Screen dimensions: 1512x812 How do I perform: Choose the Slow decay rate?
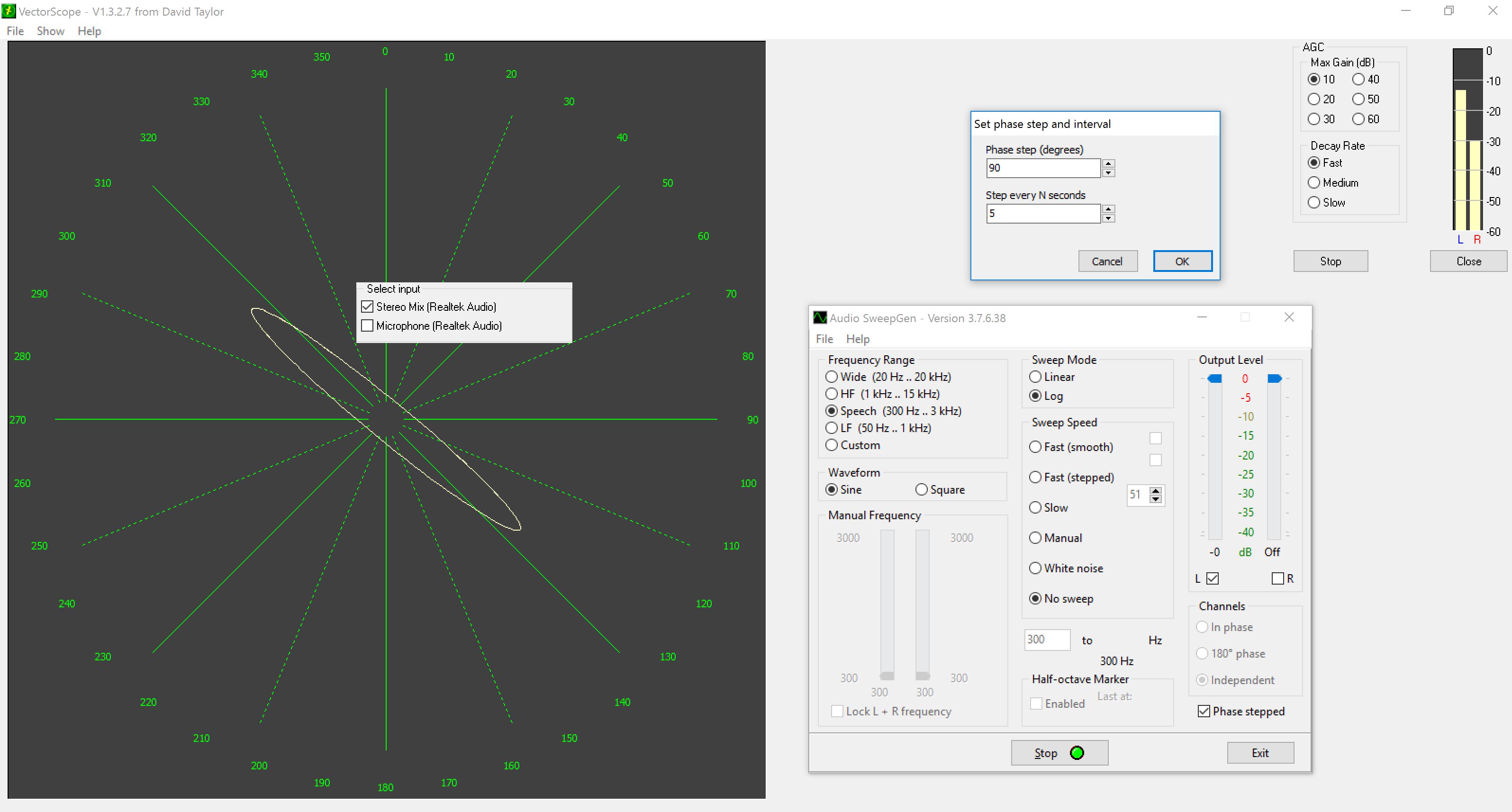pyautogui.click(x=1314, y=202)
